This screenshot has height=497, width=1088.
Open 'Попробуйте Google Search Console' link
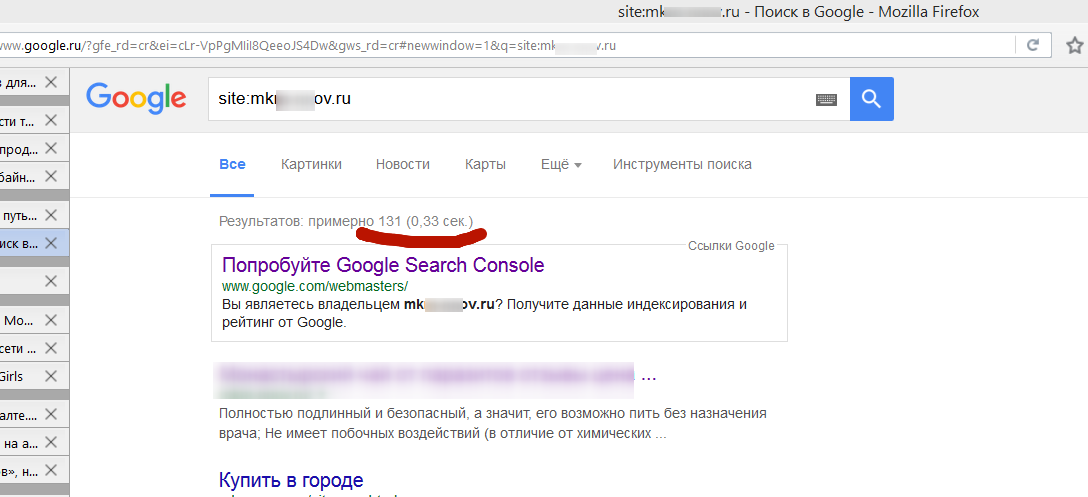pyautogui.click(x=383, y=265)
